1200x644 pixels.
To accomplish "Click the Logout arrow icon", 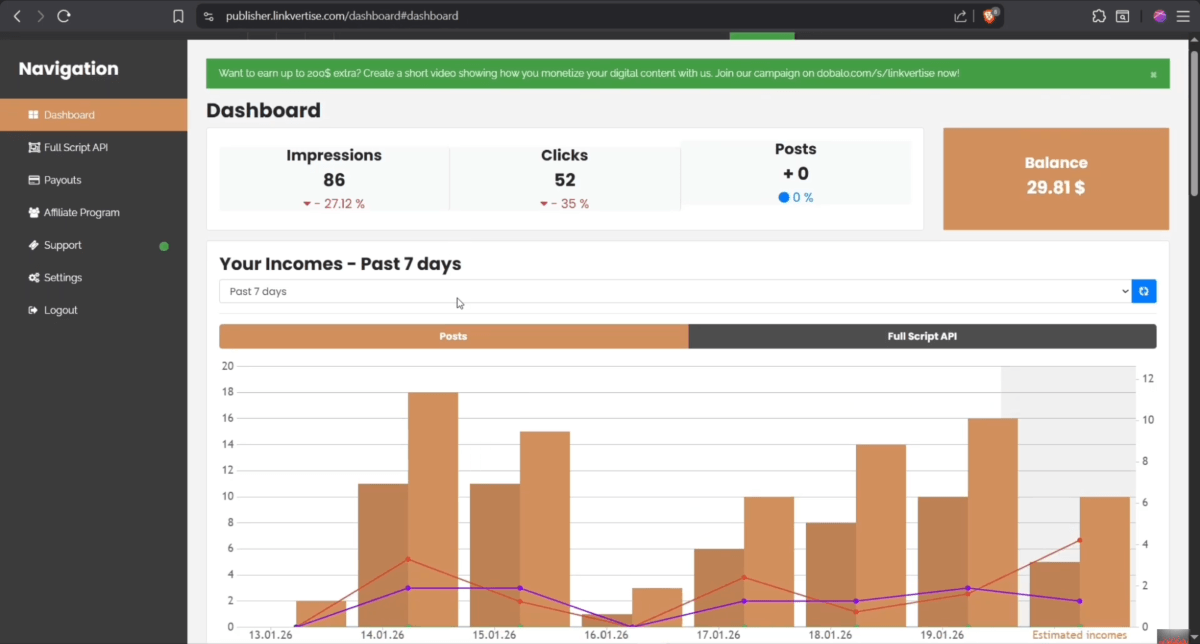I will point(33,310).
